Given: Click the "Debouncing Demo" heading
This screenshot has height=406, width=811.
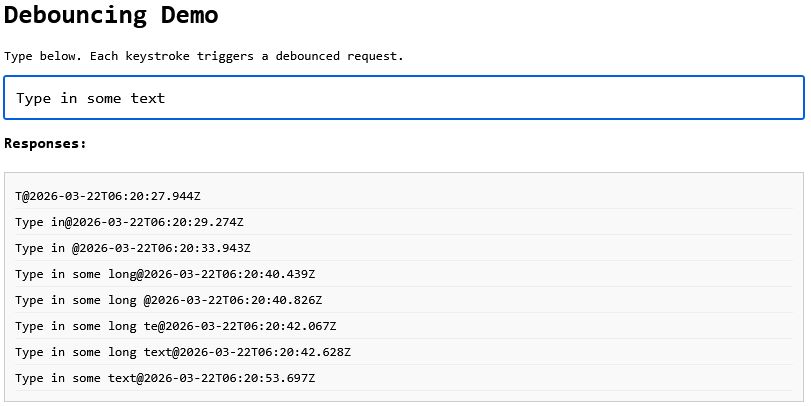Looking at the screenshot, I should click(x=111, y=16).
